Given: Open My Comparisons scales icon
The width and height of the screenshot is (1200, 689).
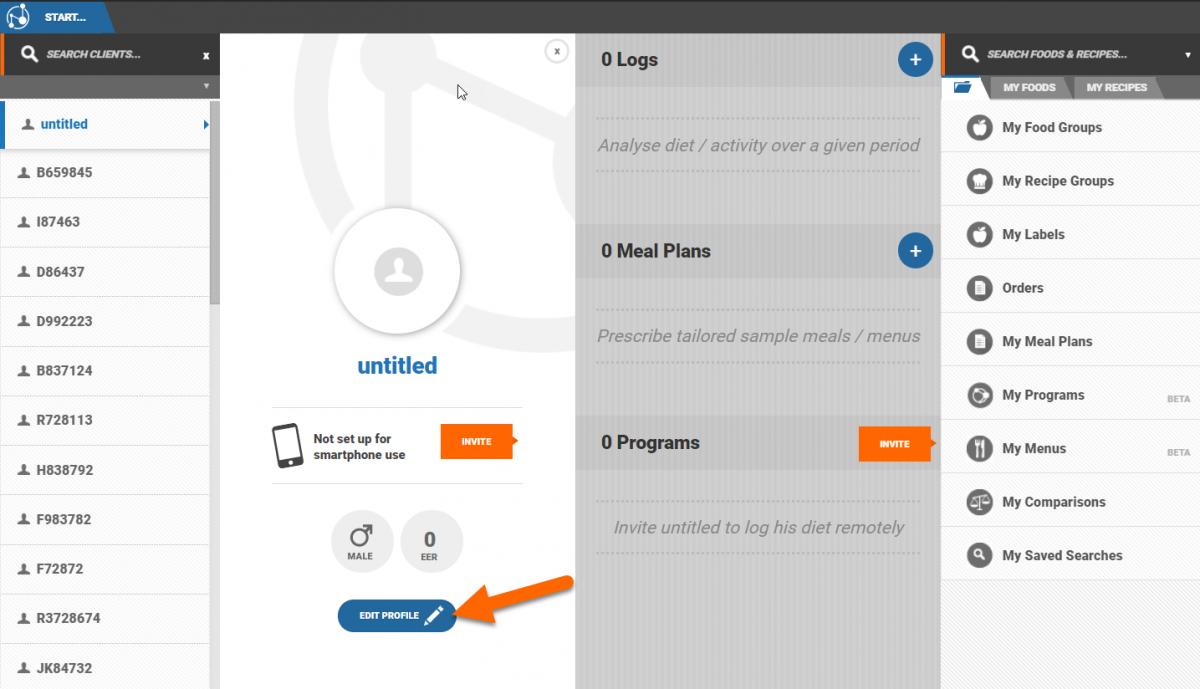Looking at the screenshot, I should (x=979, y=502).
